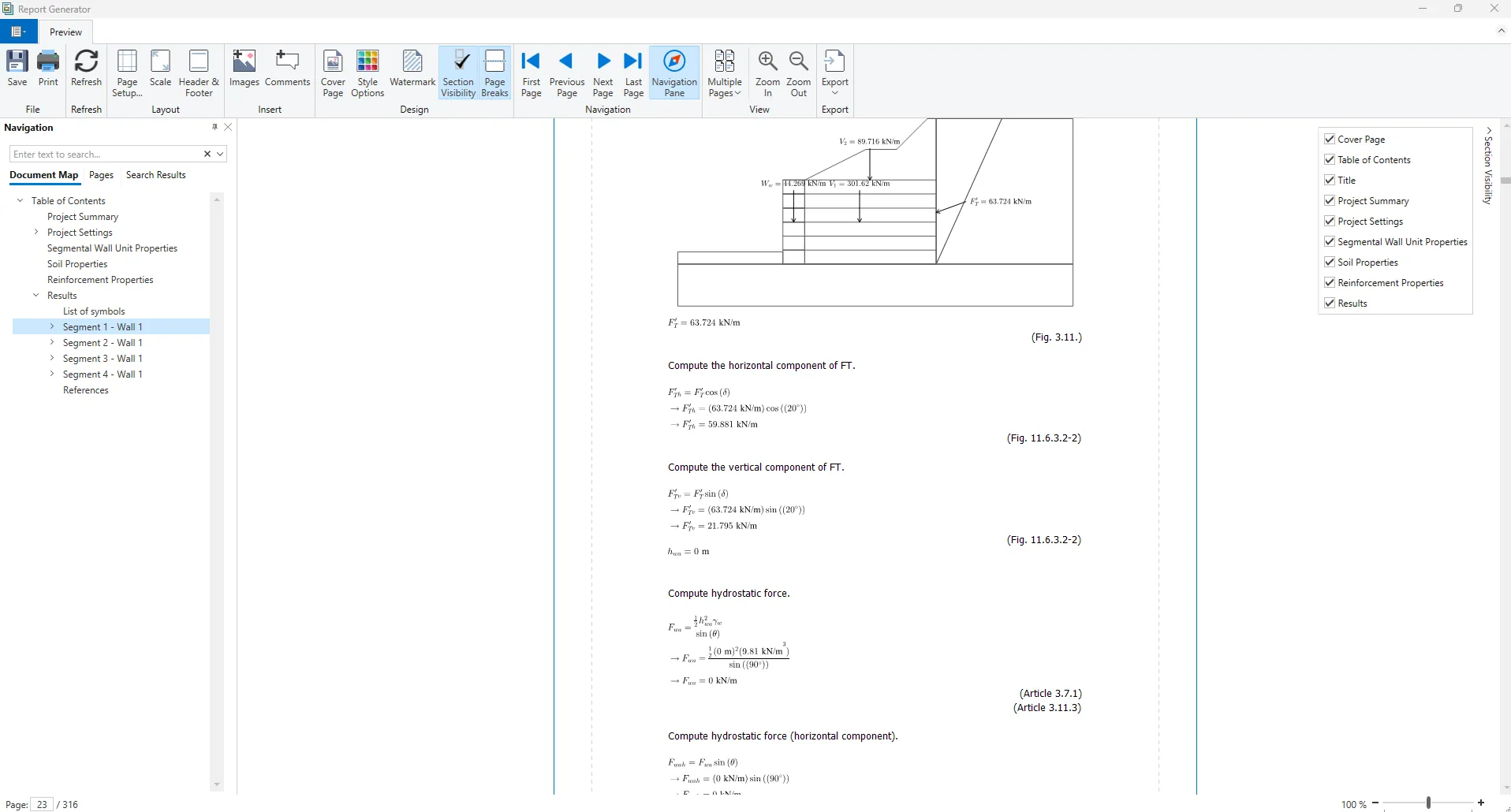Viewport: 1511px width, 812px height.
Task: Open Project Summary in document map
Action: point(83,217)
